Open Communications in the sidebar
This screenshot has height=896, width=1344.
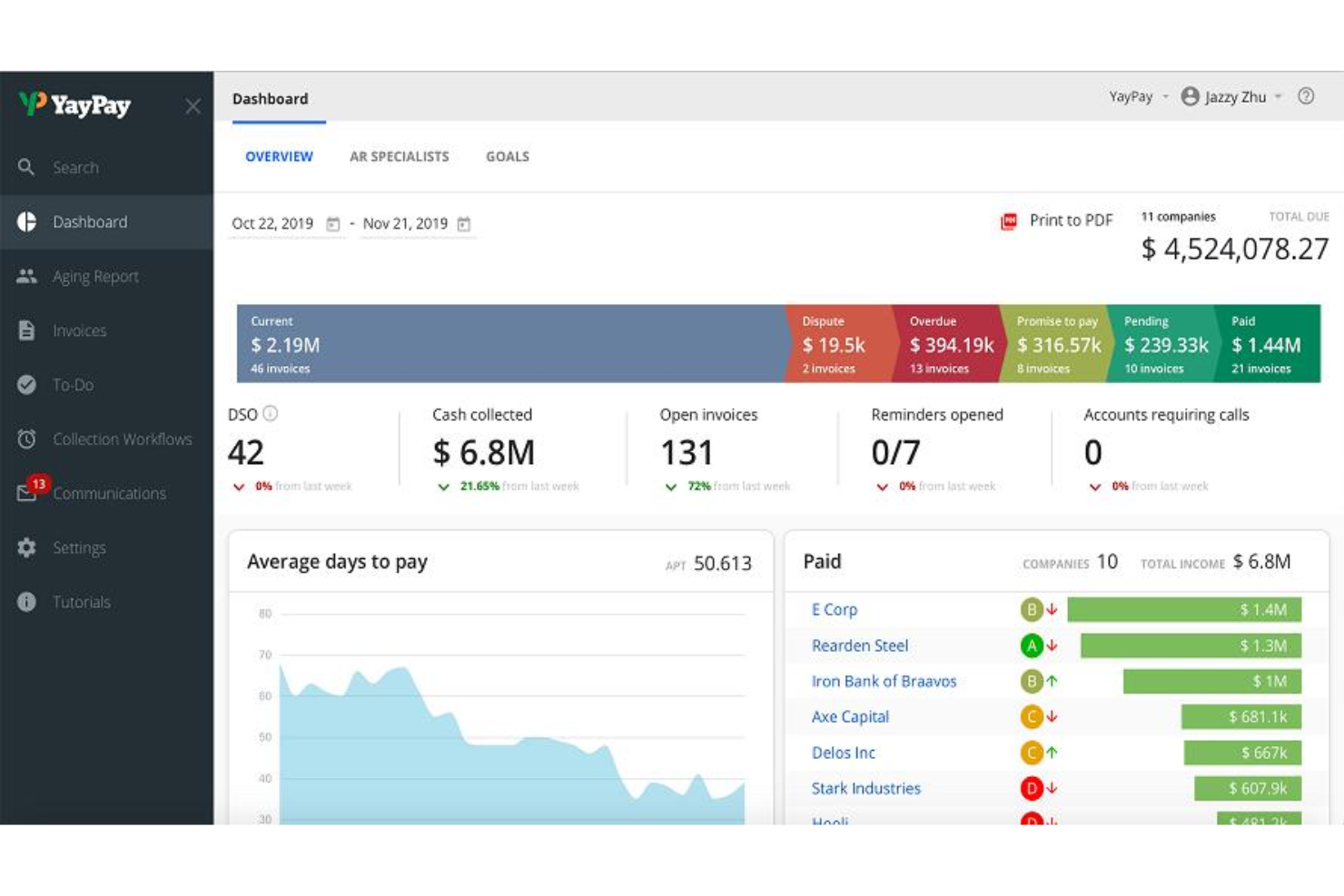coord(107,493)
